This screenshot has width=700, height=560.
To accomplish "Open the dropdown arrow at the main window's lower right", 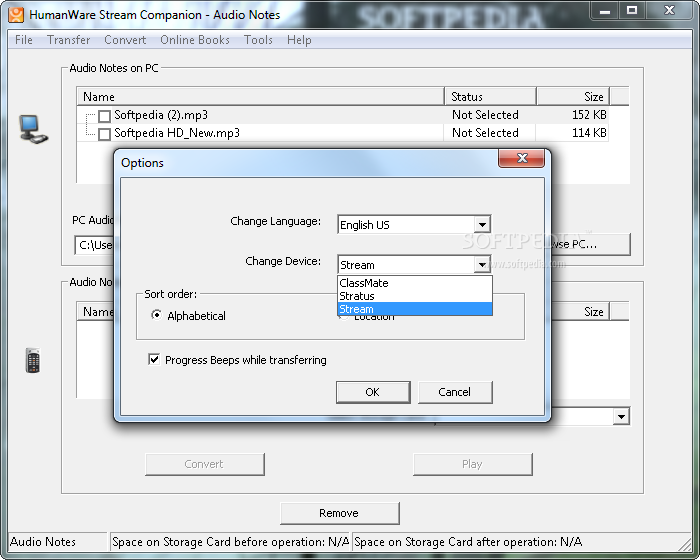I will pyautogui.click(x=621, y=417).
